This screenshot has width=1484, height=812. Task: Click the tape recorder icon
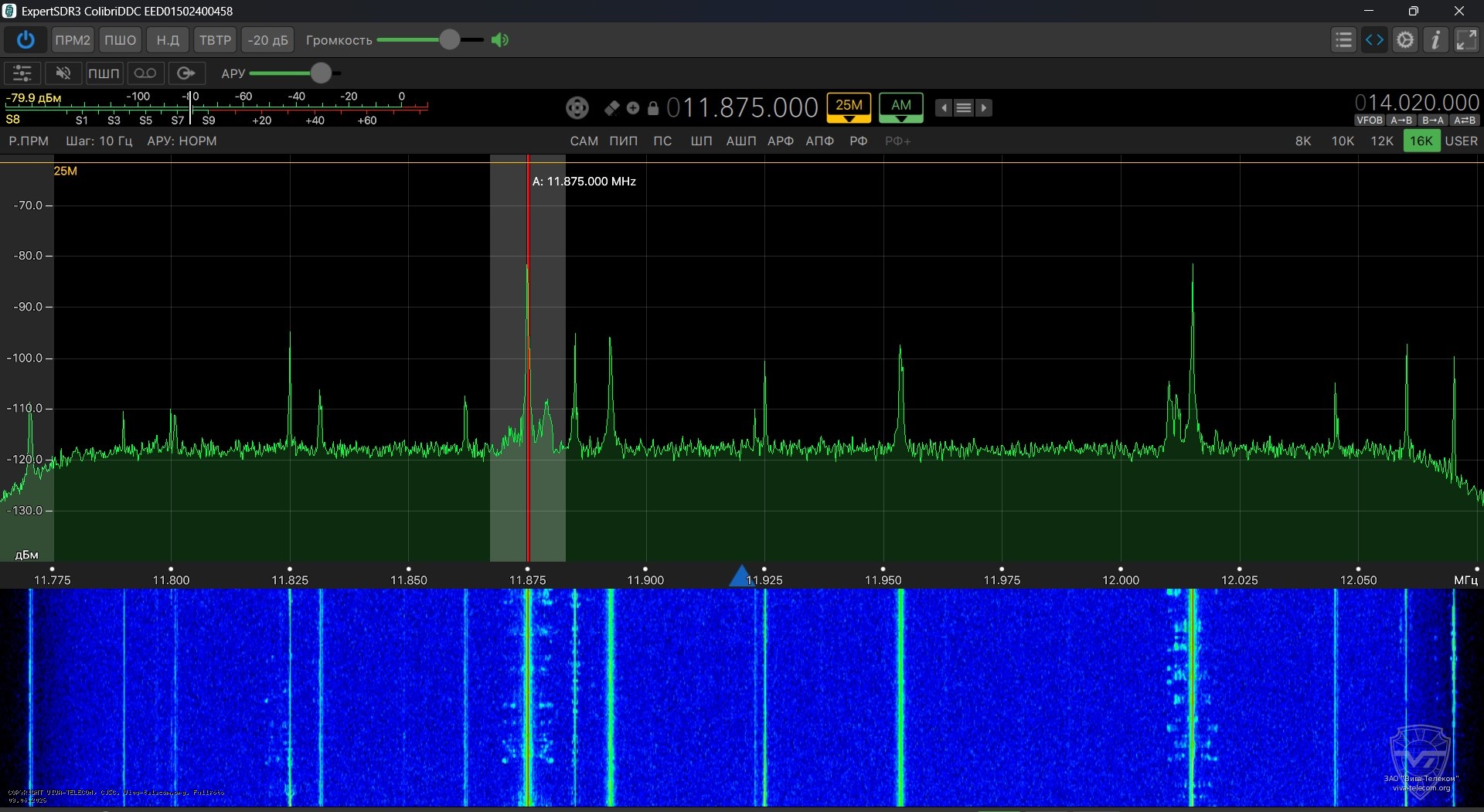click(145, 73)
